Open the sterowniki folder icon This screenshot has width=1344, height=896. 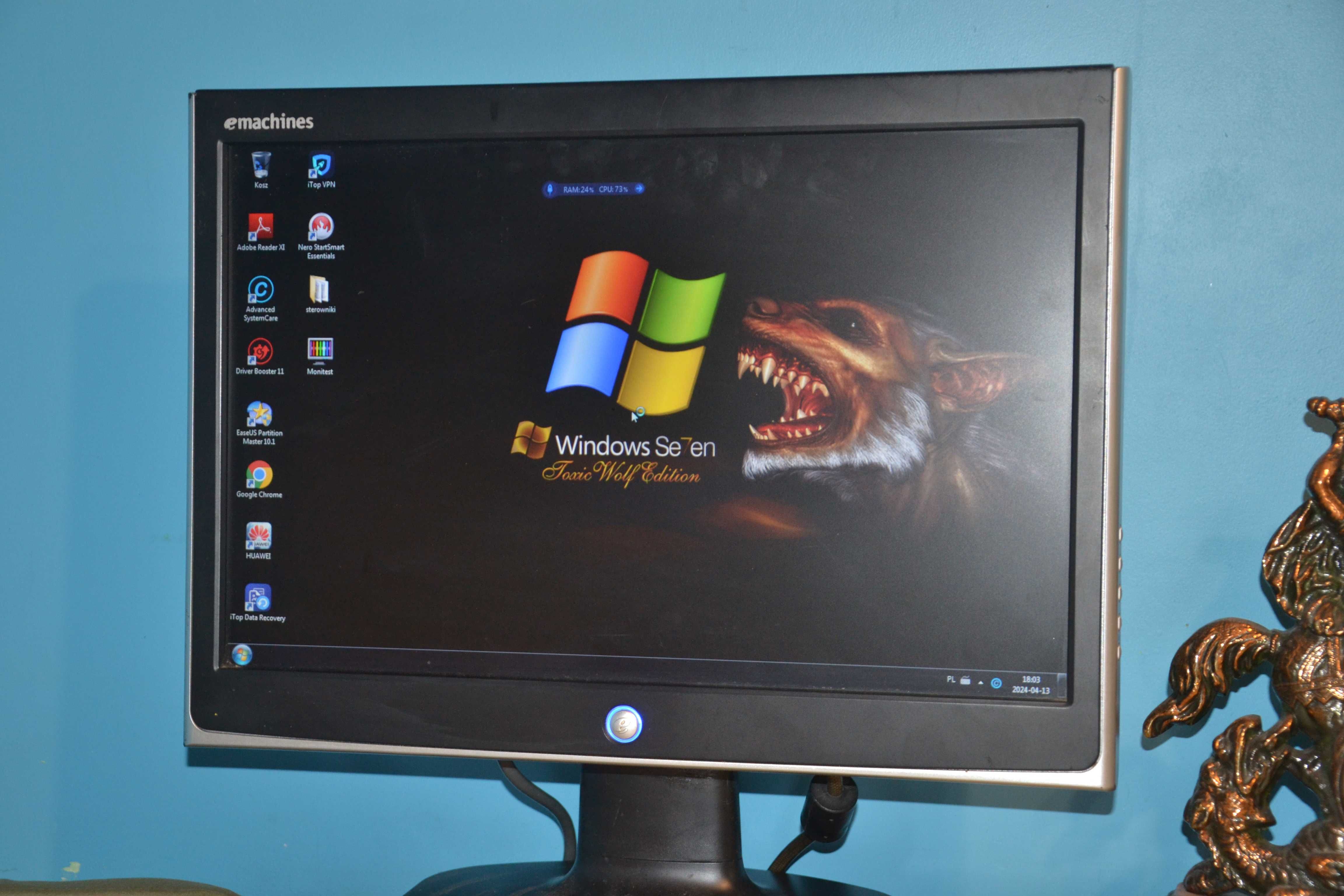(320, 294)
